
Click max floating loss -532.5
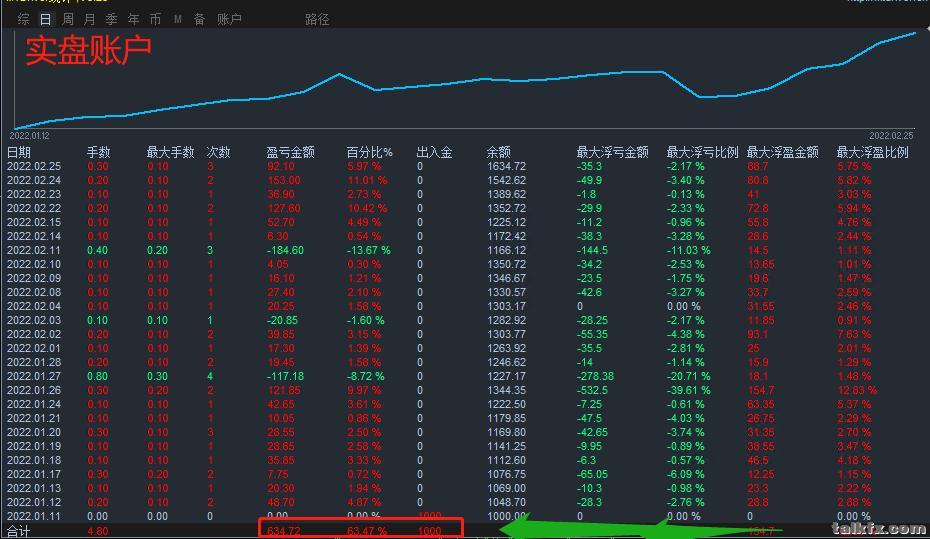pyautogui.click(x=592, y=390)
